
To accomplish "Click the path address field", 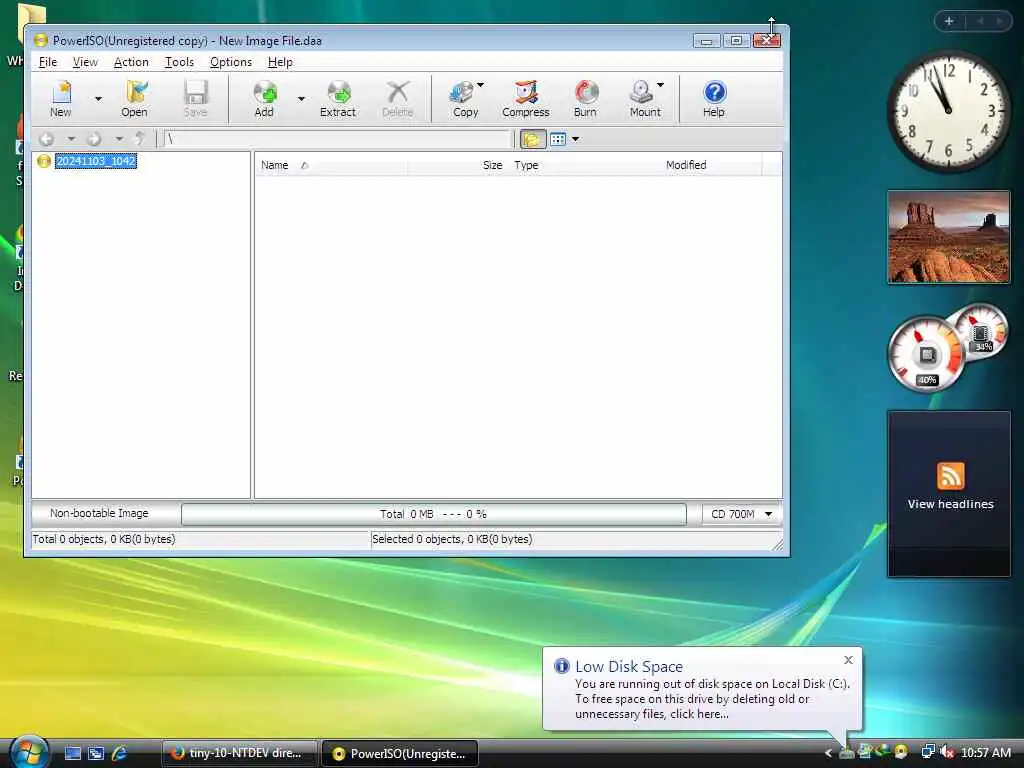I will pyautogui.click(x=337, y=139).
